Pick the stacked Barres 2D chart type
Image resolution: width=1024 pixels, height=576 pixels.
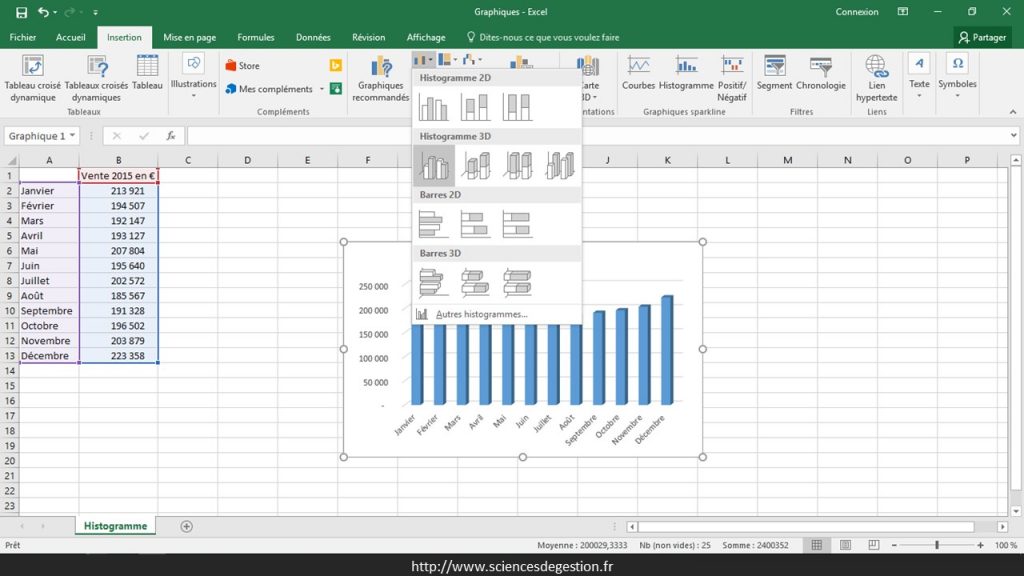[x=474, y=222]
